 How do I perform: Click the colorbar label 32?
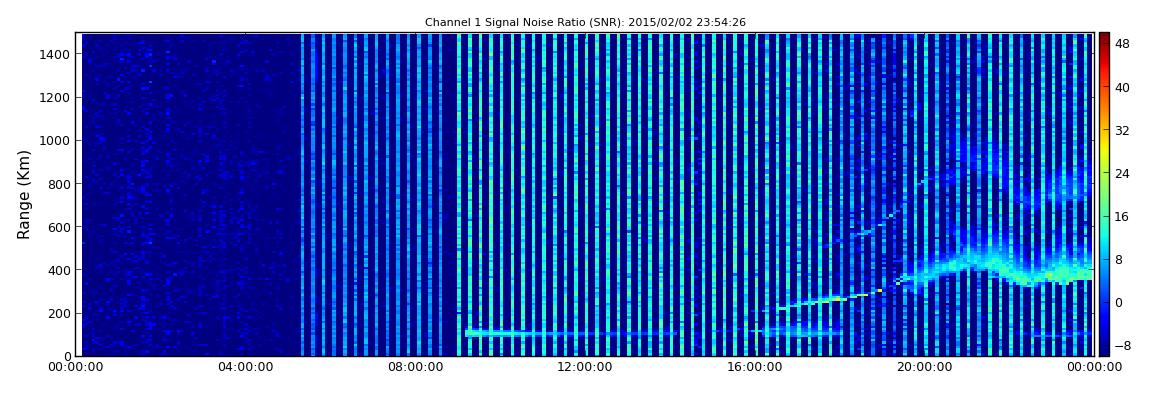(1123, 131)
